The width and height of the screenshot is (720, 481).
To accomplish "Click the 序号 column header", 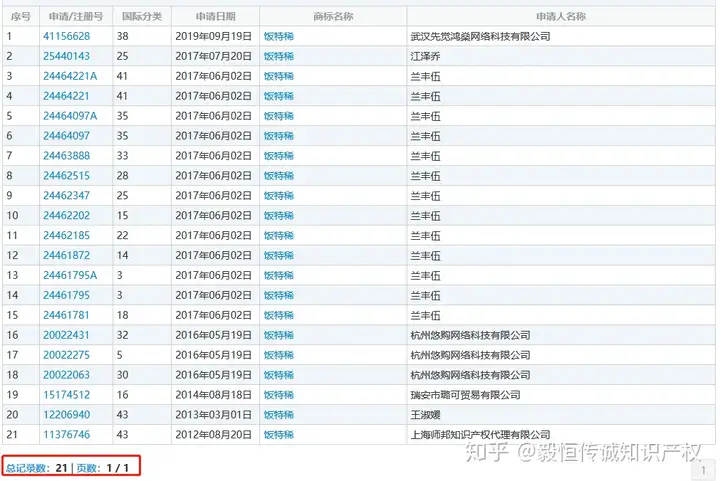I will point(21,17).
